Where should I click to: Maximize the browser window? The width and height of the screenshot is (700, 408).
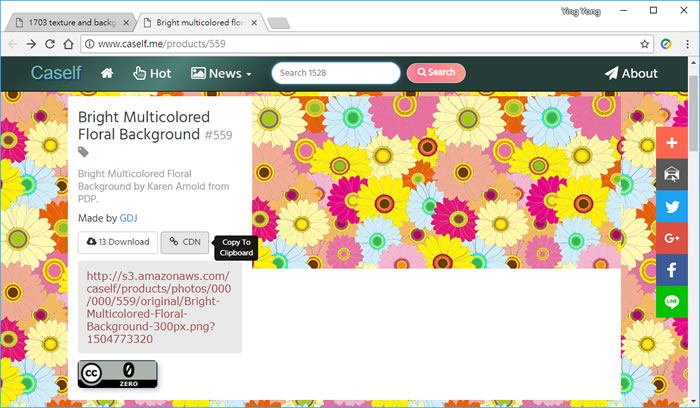[654, 11]
